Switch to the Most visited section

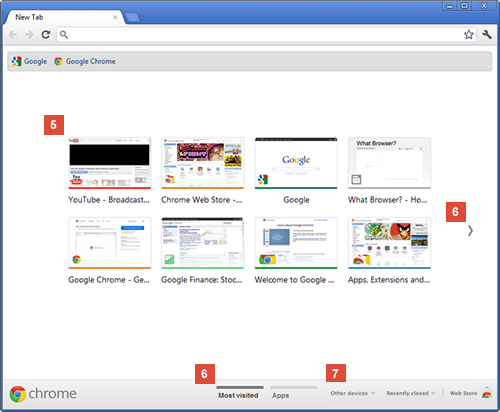(238, 395)
